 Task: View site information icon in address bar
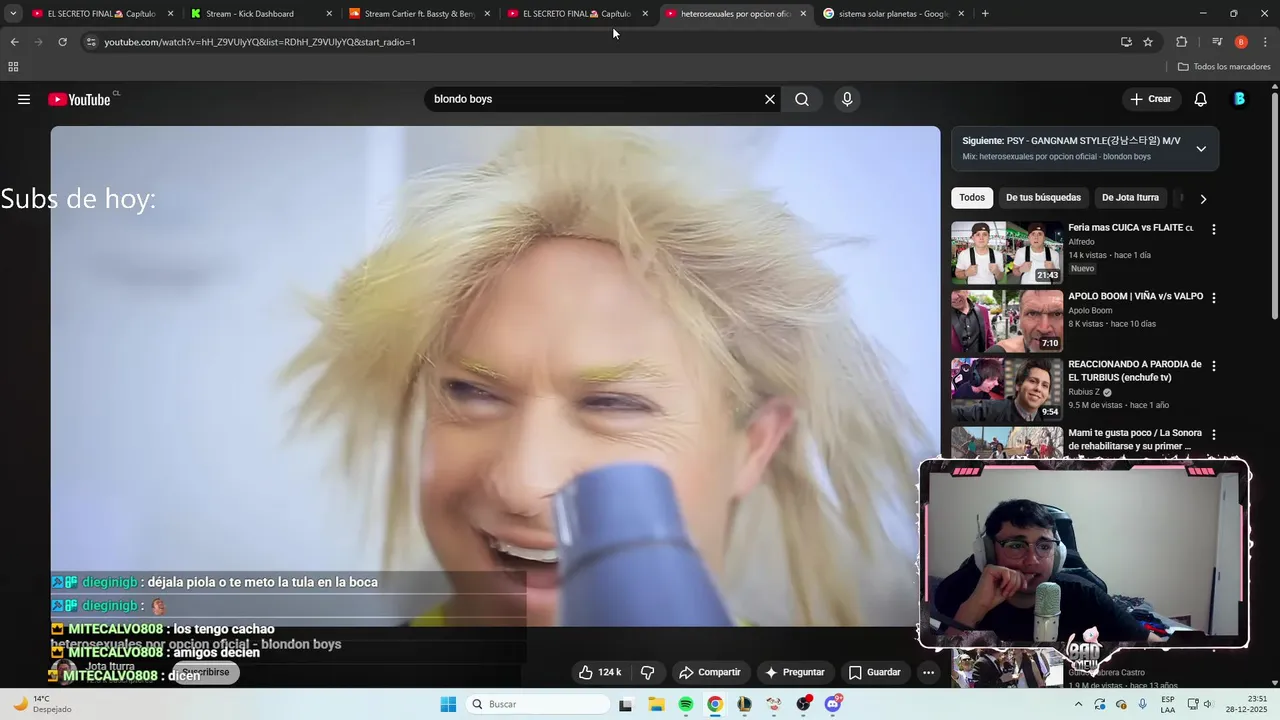coord(91,42)
